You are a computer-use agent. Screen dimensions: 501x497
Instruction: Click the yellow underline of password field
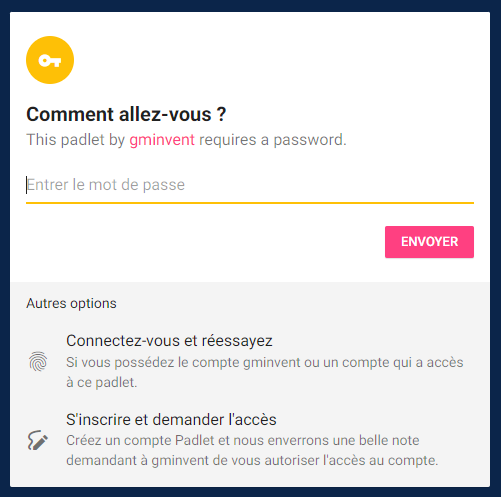pyautogui.click(x=250, y=203)
